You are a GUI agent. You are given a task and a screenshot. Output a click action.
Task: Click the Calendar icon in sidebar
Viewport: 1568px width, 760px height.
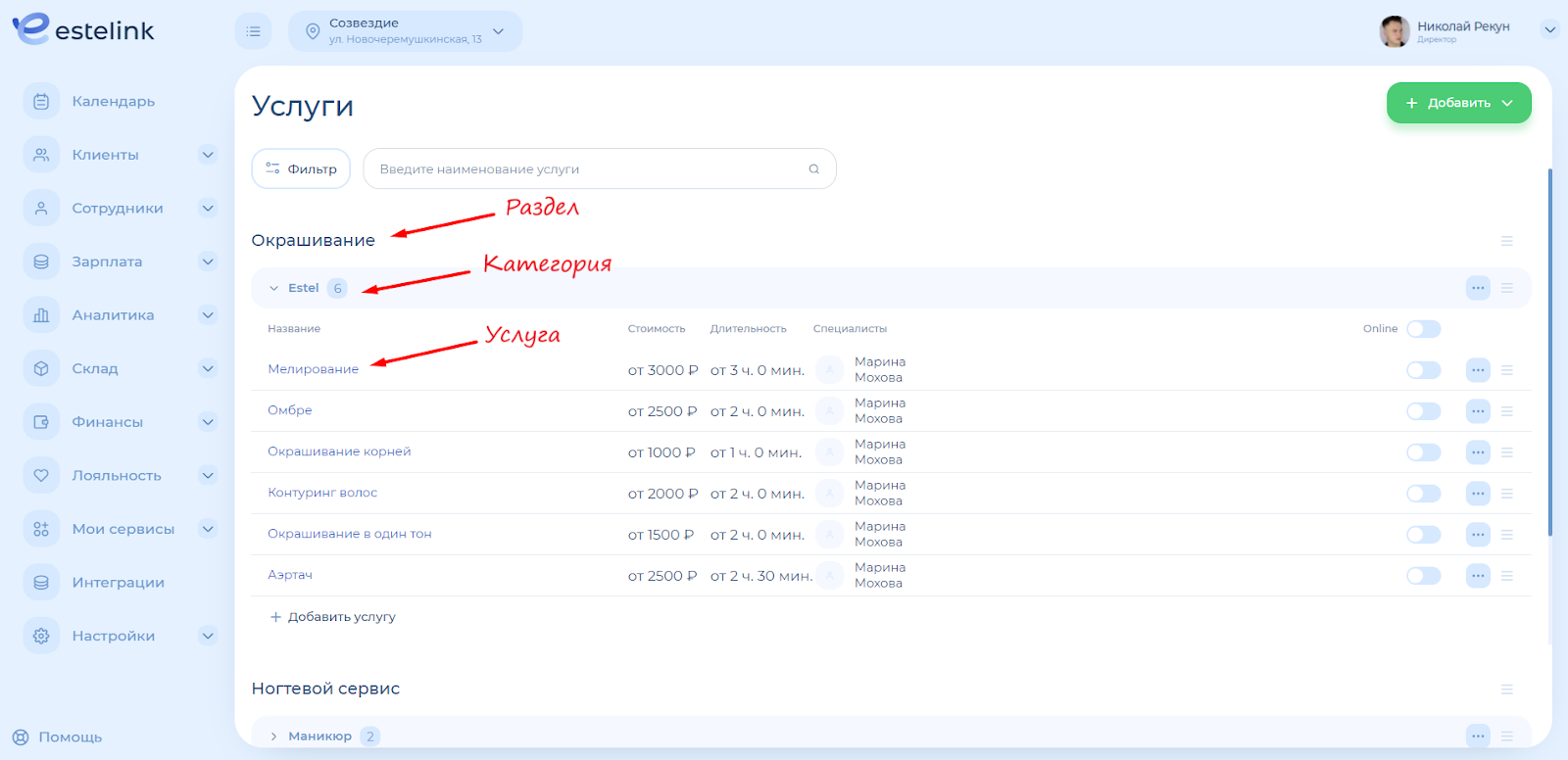pos(41,101)
